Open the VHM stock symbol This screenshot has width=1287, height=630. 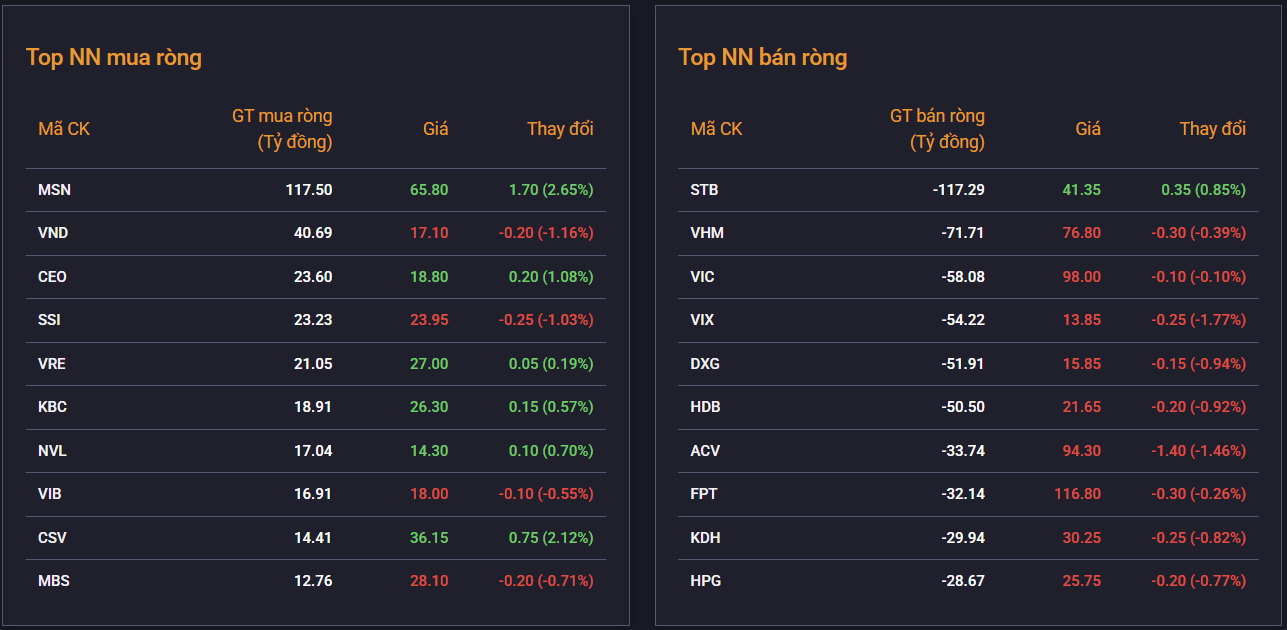point(707,233)
